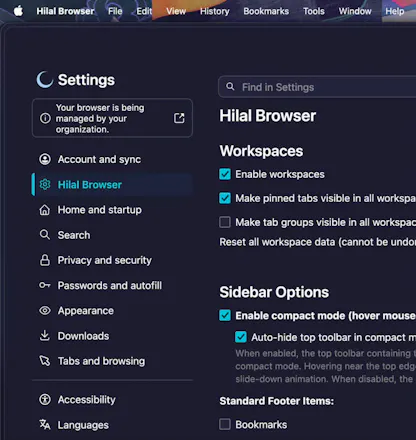Open the Appearance settings category
This screenshot has height=440, width=416.
(x=112, y=311)
